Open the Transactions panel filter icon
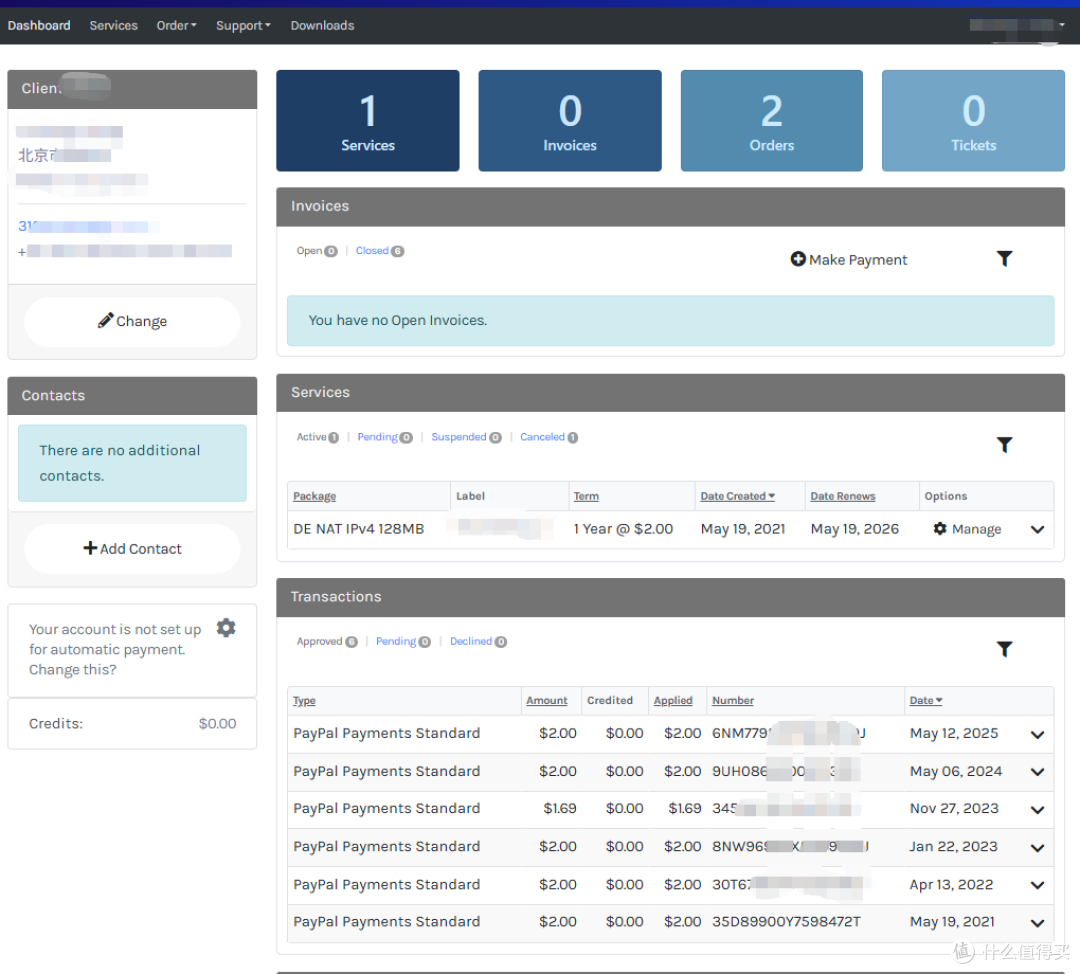The width and height of the screenshot is (1080, 974). point(1004,649)
